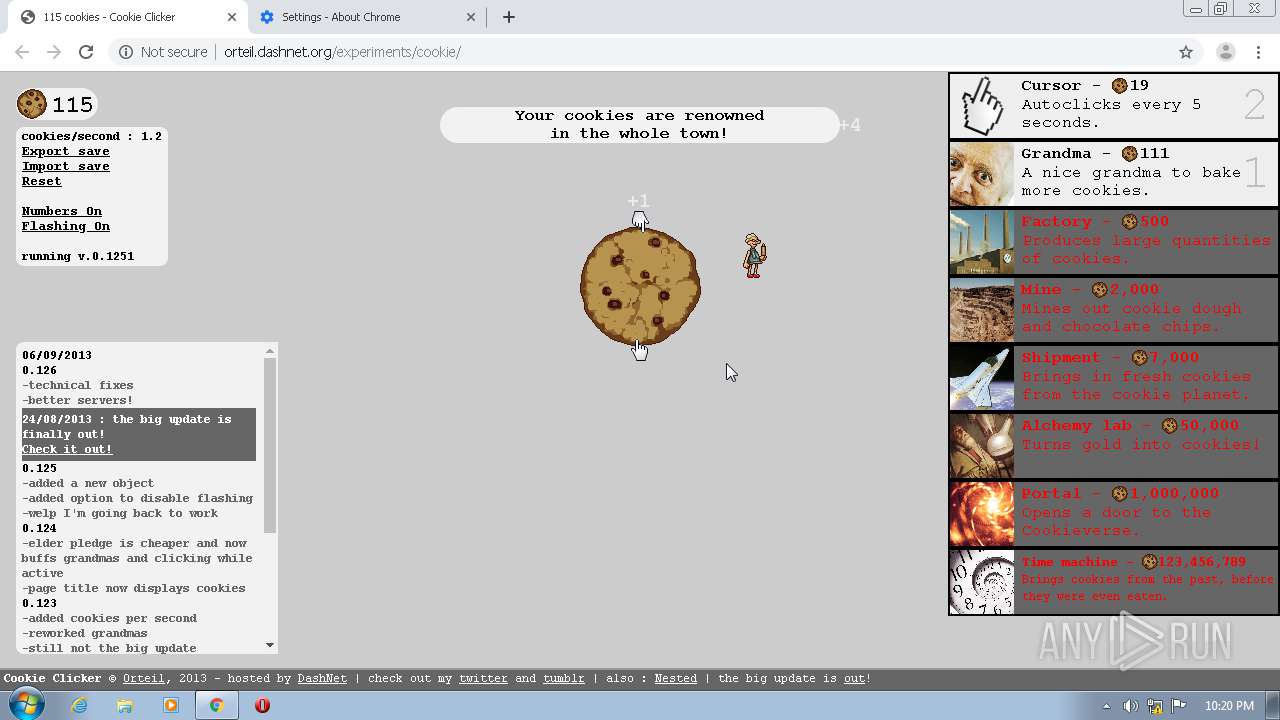The image size is (1280, 720).
Task: Click the cookies/second : 1.2 text
Action: [92, 136]
